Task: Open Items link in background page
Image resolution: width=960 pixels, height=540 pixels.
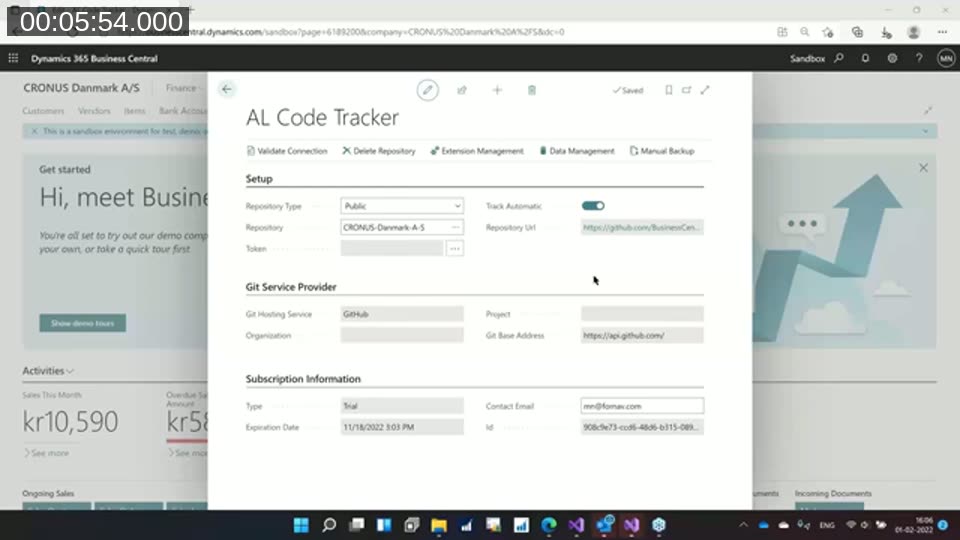Action: [x=134, y=111]
